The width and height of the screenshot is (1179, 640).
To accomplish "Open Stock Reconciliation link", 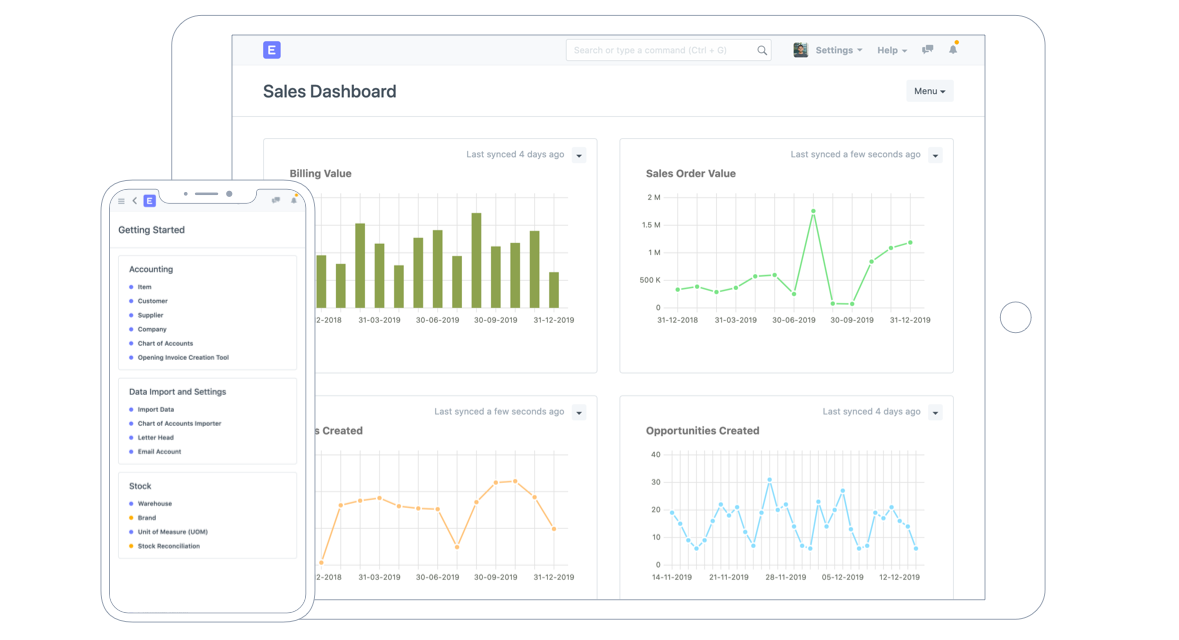I will [168, 546].
